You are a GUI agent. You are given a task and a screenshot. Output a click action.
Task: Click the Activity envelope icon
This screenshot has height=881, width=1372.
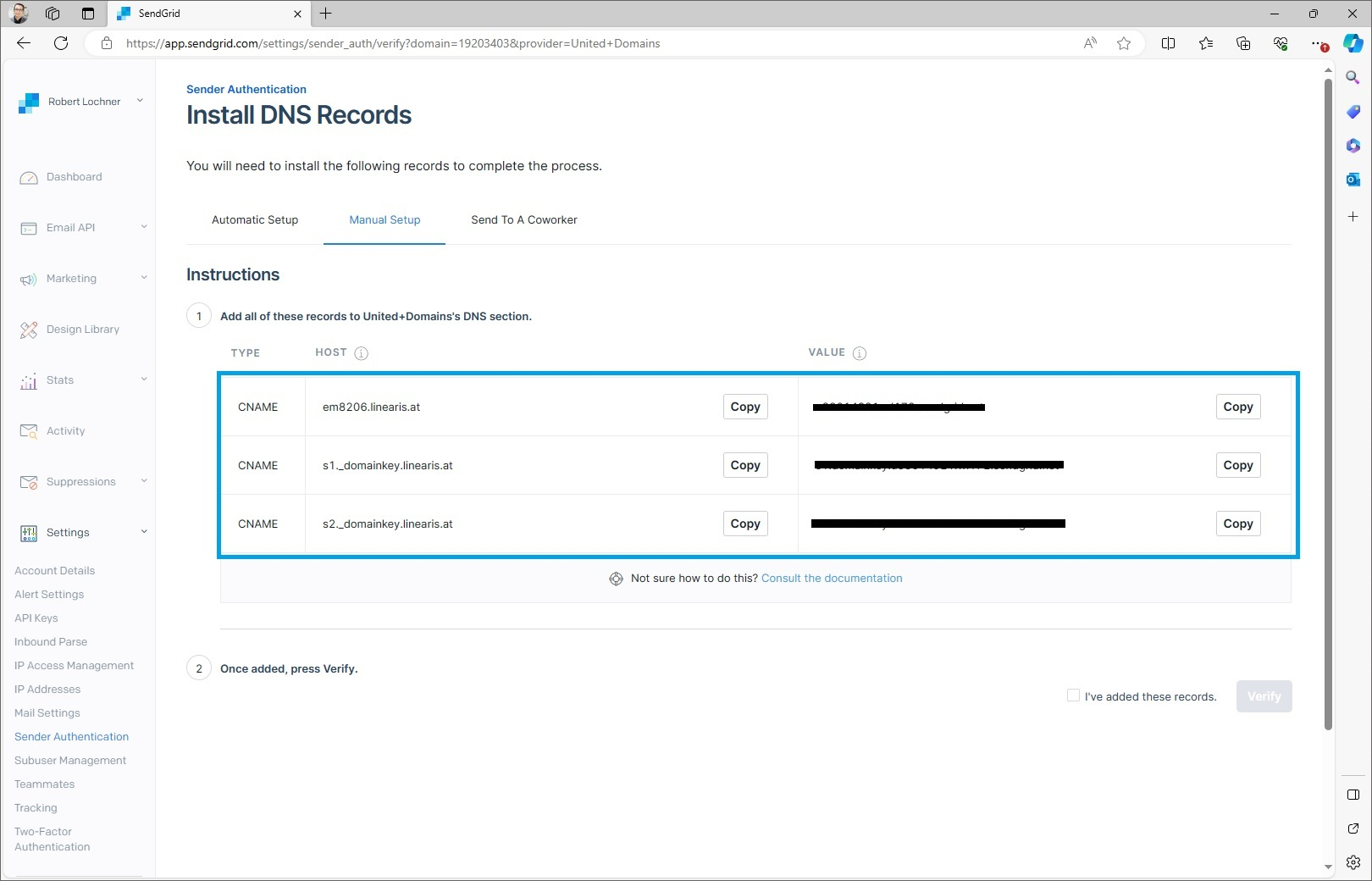[x=29, y=432]
